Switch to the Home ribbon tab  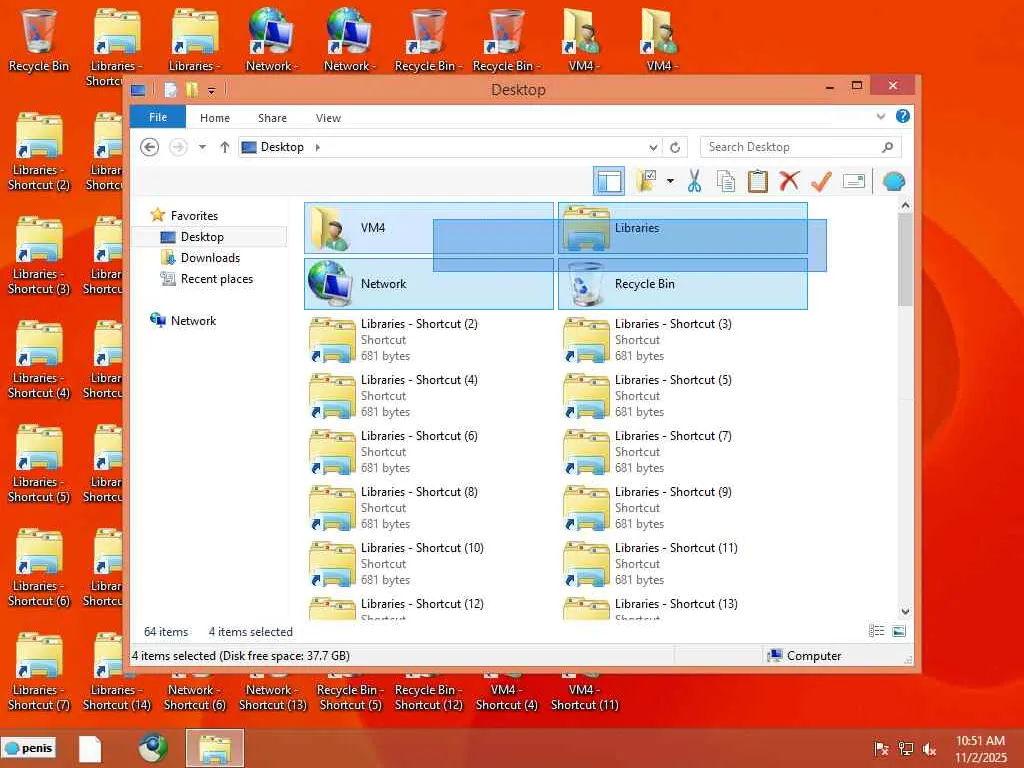pos(215,118)
